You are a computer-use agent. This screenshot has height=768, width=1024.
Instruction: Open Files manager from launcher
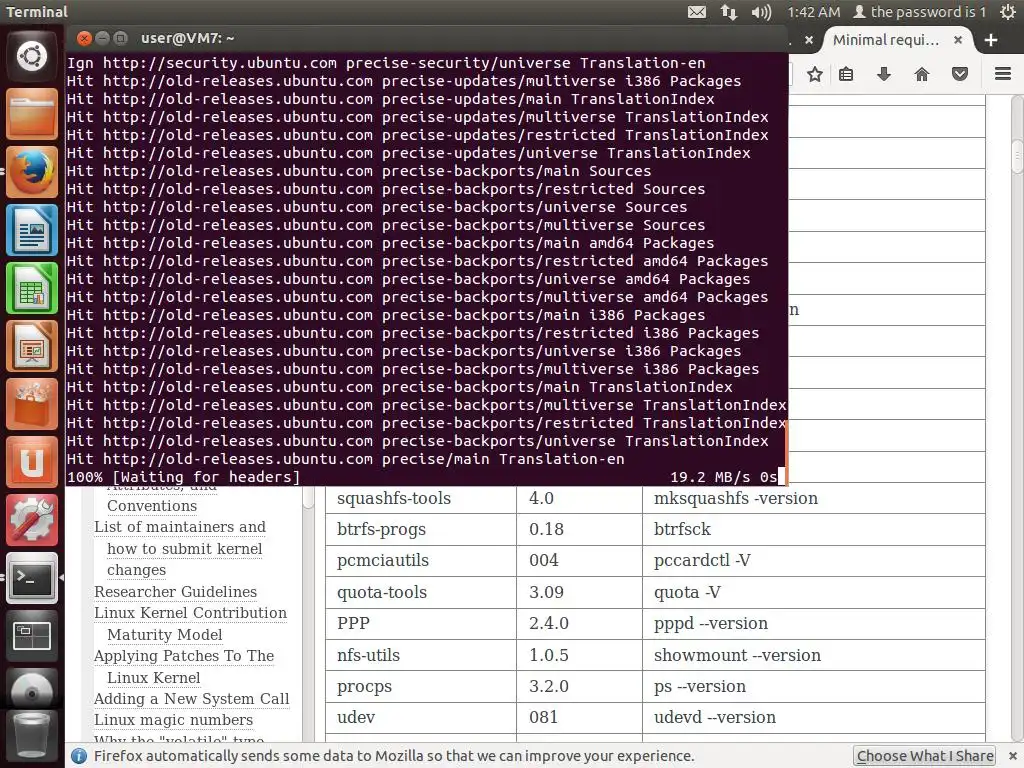[31, 114]
